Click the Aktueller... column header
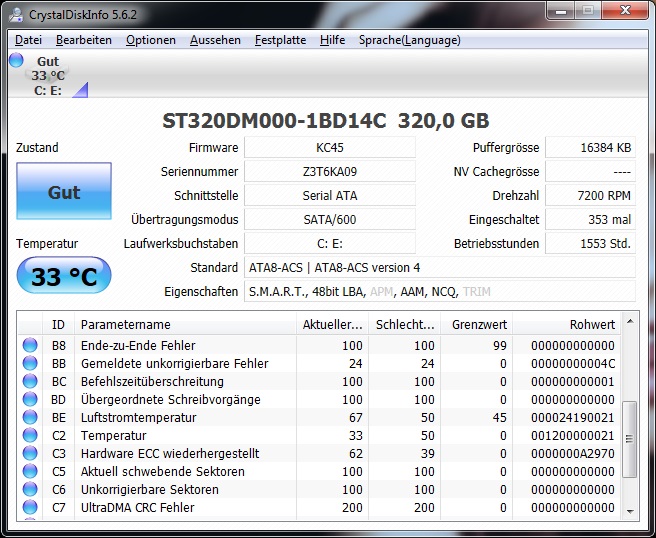The height and width of the screenshot is (538, 656). click(x=333, y=324)
